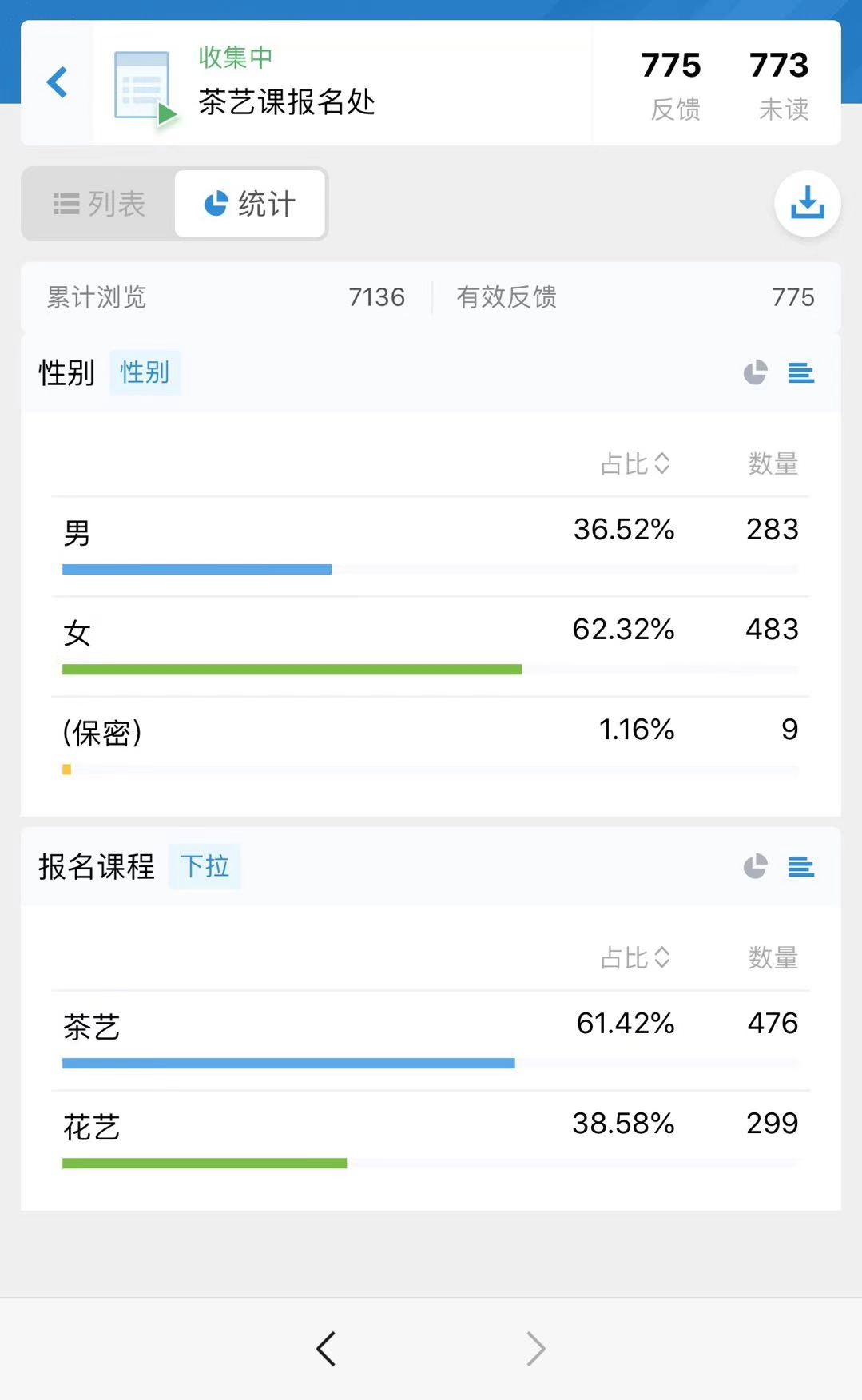
Task: Click the 性别 field type tag
Action: pyautogui.click(x=145, y=372)
